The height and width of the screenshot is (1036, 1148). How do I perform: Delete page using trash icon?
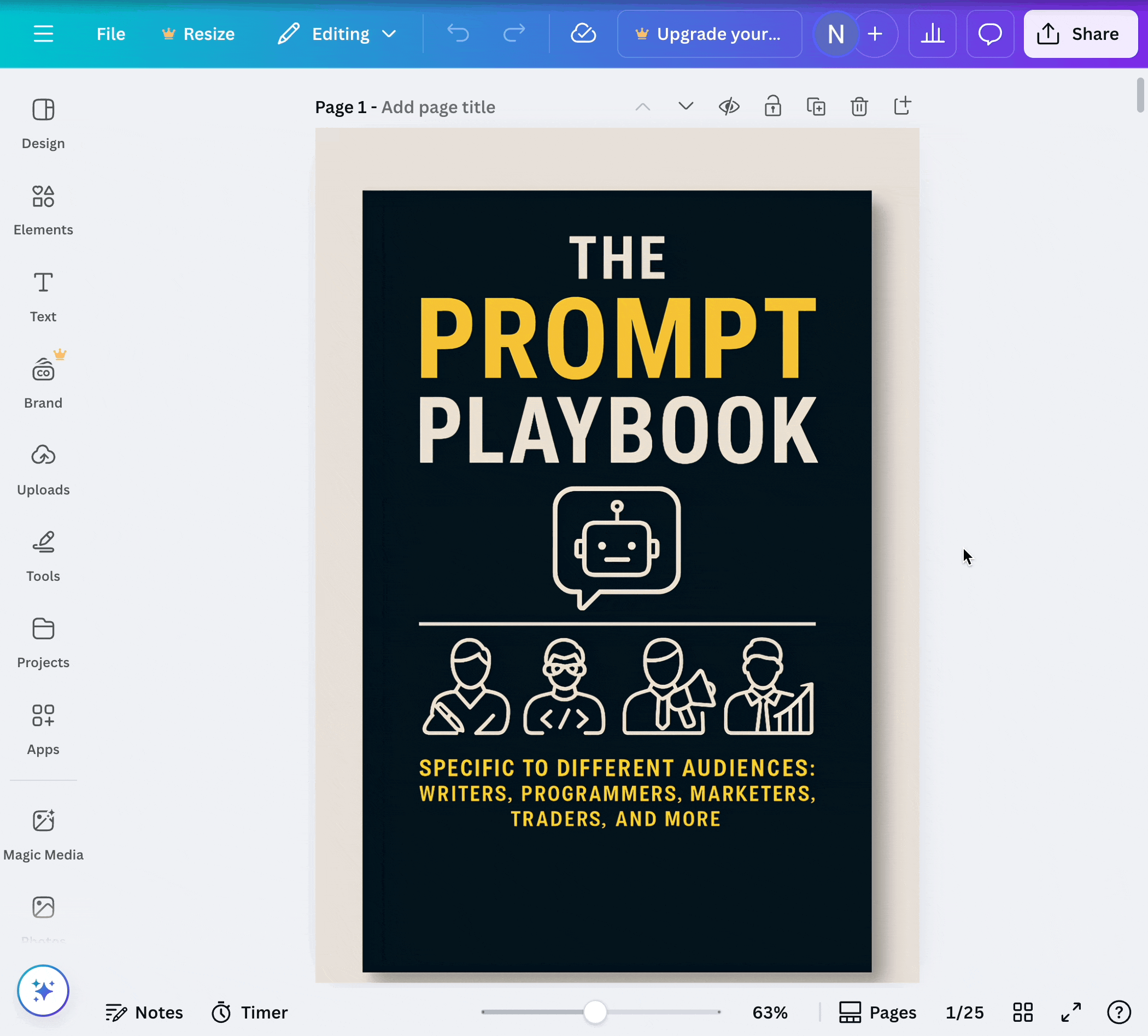tap(859, 107)
